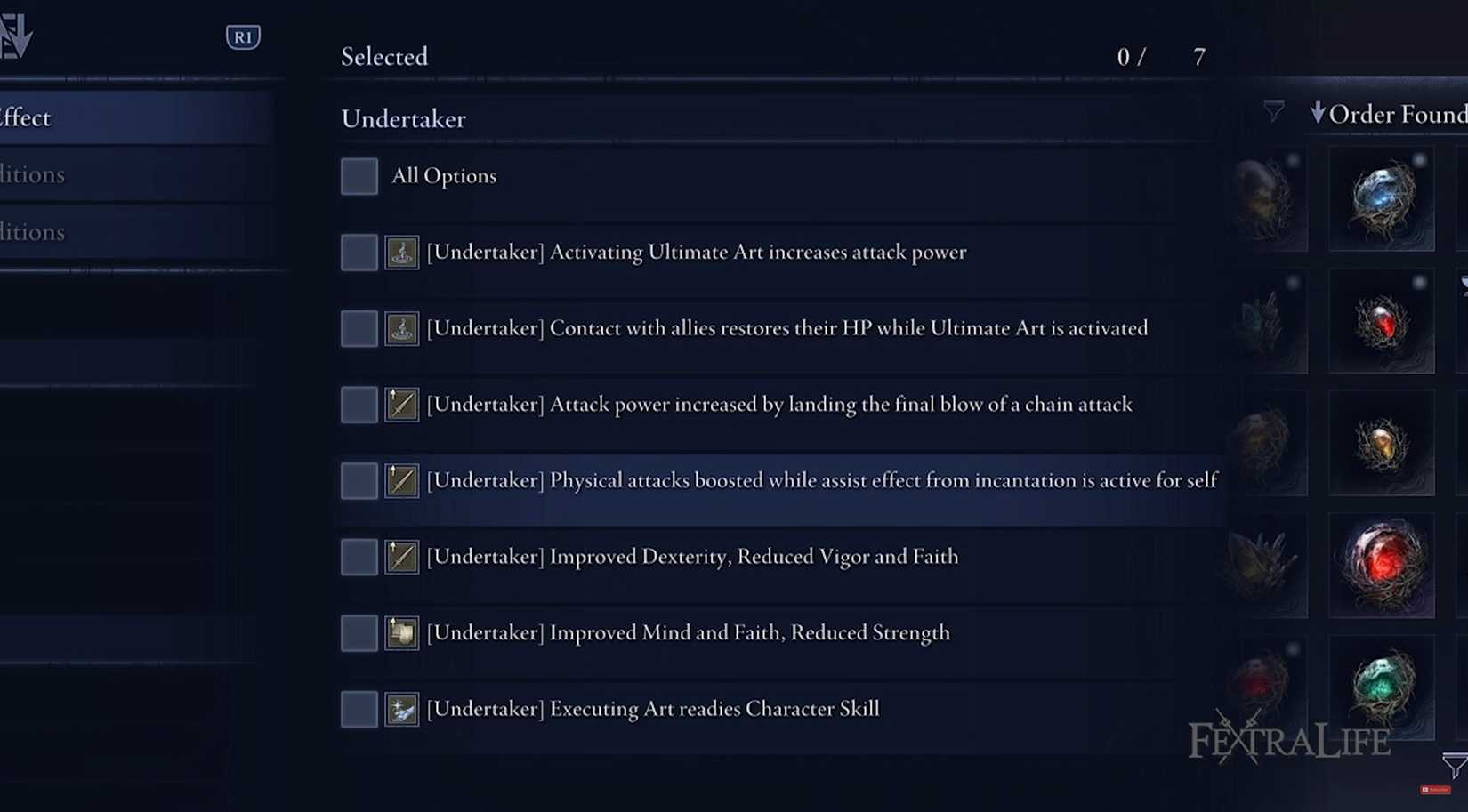Select the scroll icon beside Improved Mind and Faith
Viewport: 1468px width, 812px height.
(x=401, y=633)
